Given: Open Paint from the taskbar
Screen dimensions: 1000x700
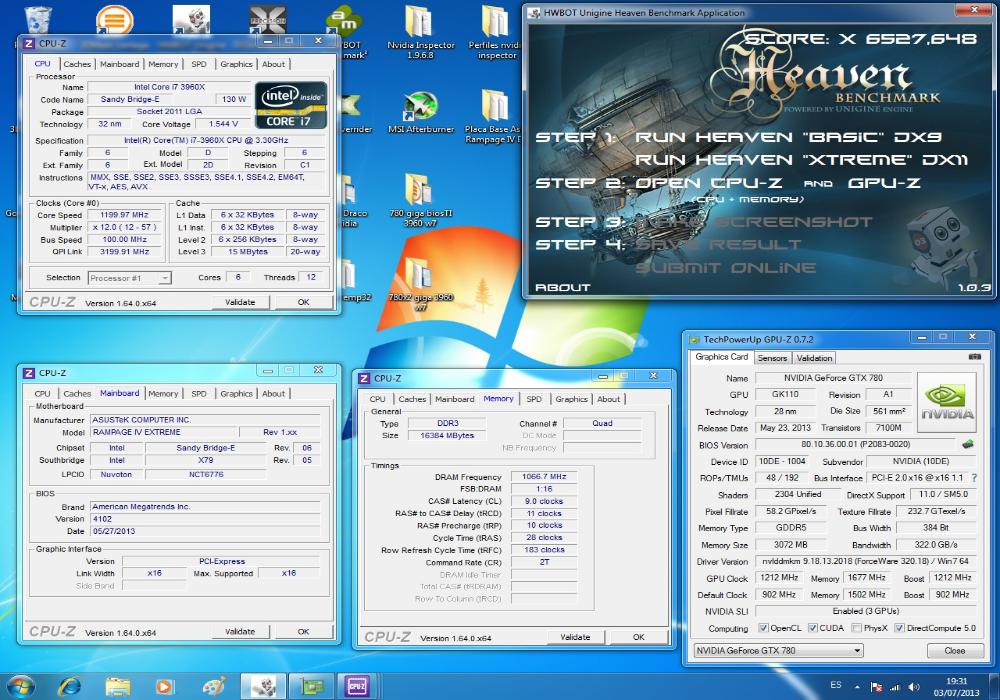Looking at the screenshot, I should (214, 686).
